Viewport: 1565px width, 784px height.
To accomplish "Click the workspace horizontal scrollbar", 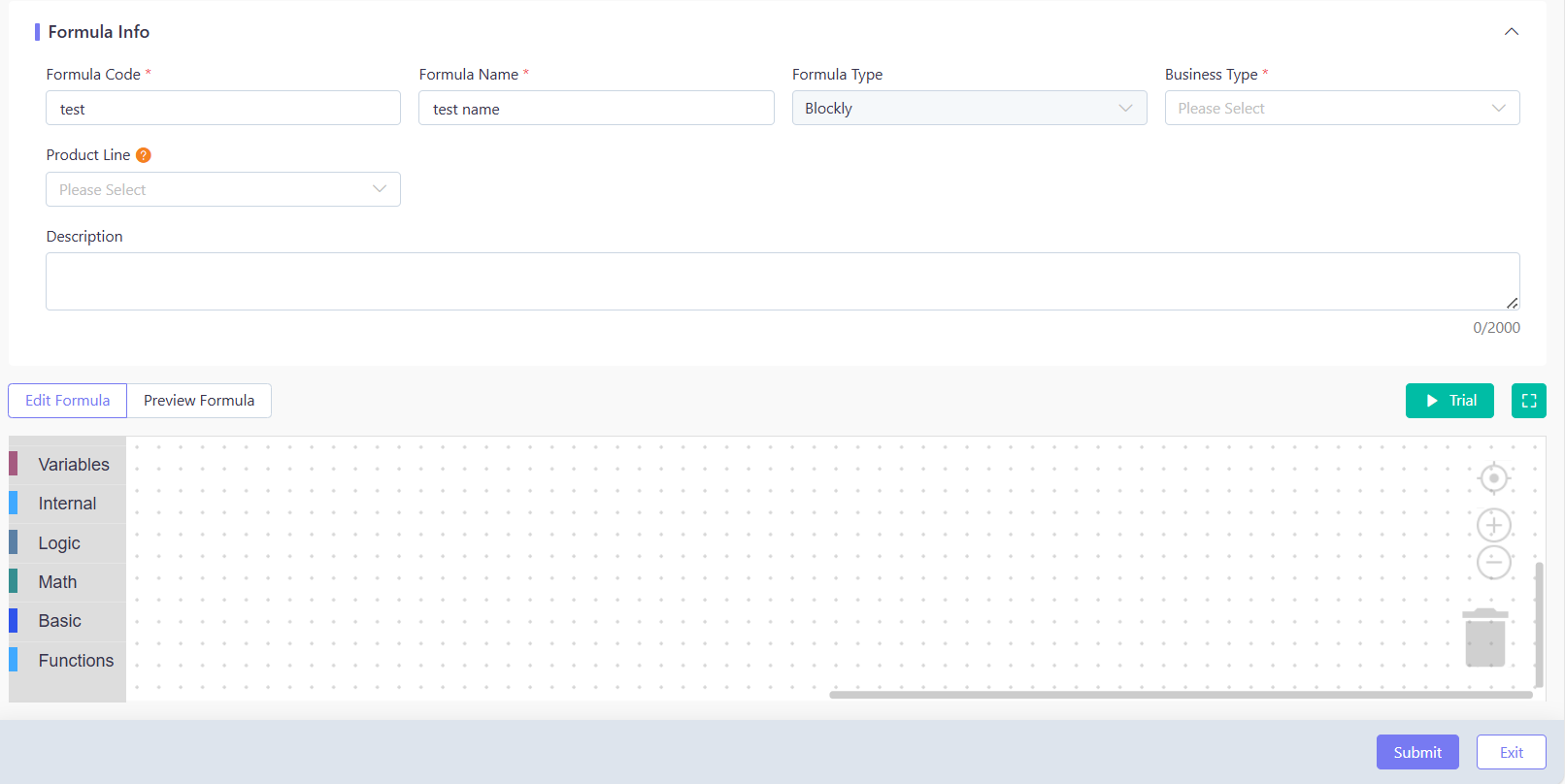I will pos(1181,695).
